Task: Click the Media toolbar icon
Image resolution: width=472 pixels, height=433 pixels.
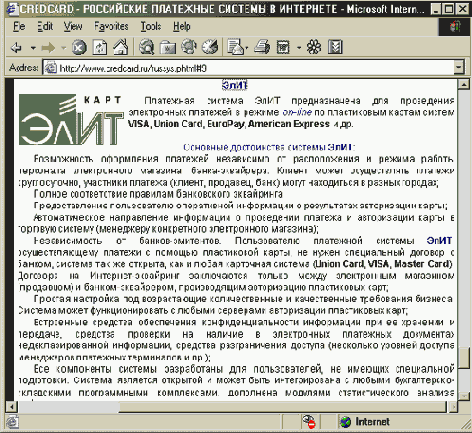Action: (189, 47)
